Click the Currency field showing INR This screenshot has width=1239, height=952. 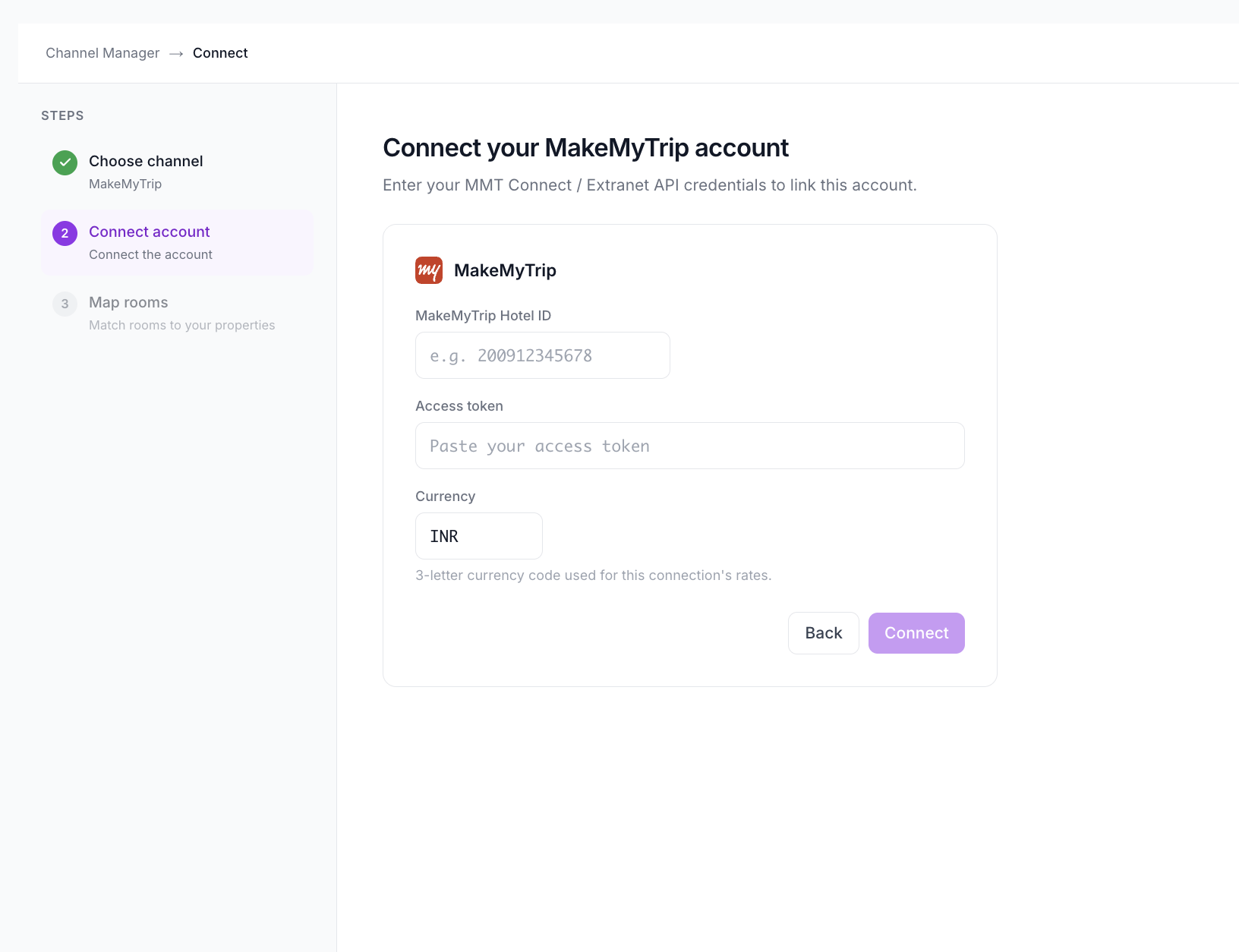(x=479, y=536)
